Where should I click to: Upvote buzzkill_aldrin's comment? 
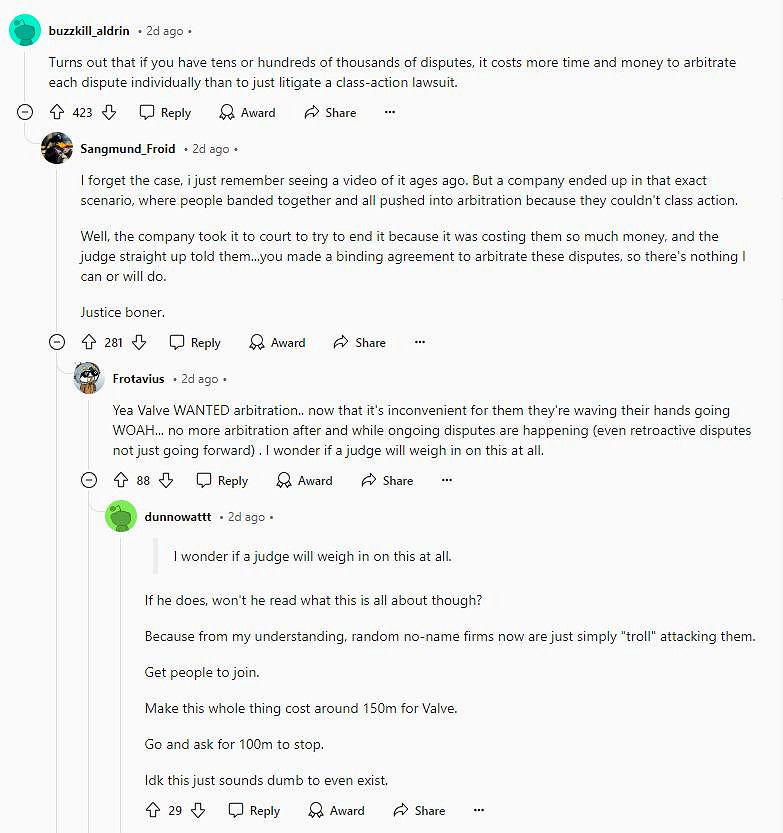point(57,113)
